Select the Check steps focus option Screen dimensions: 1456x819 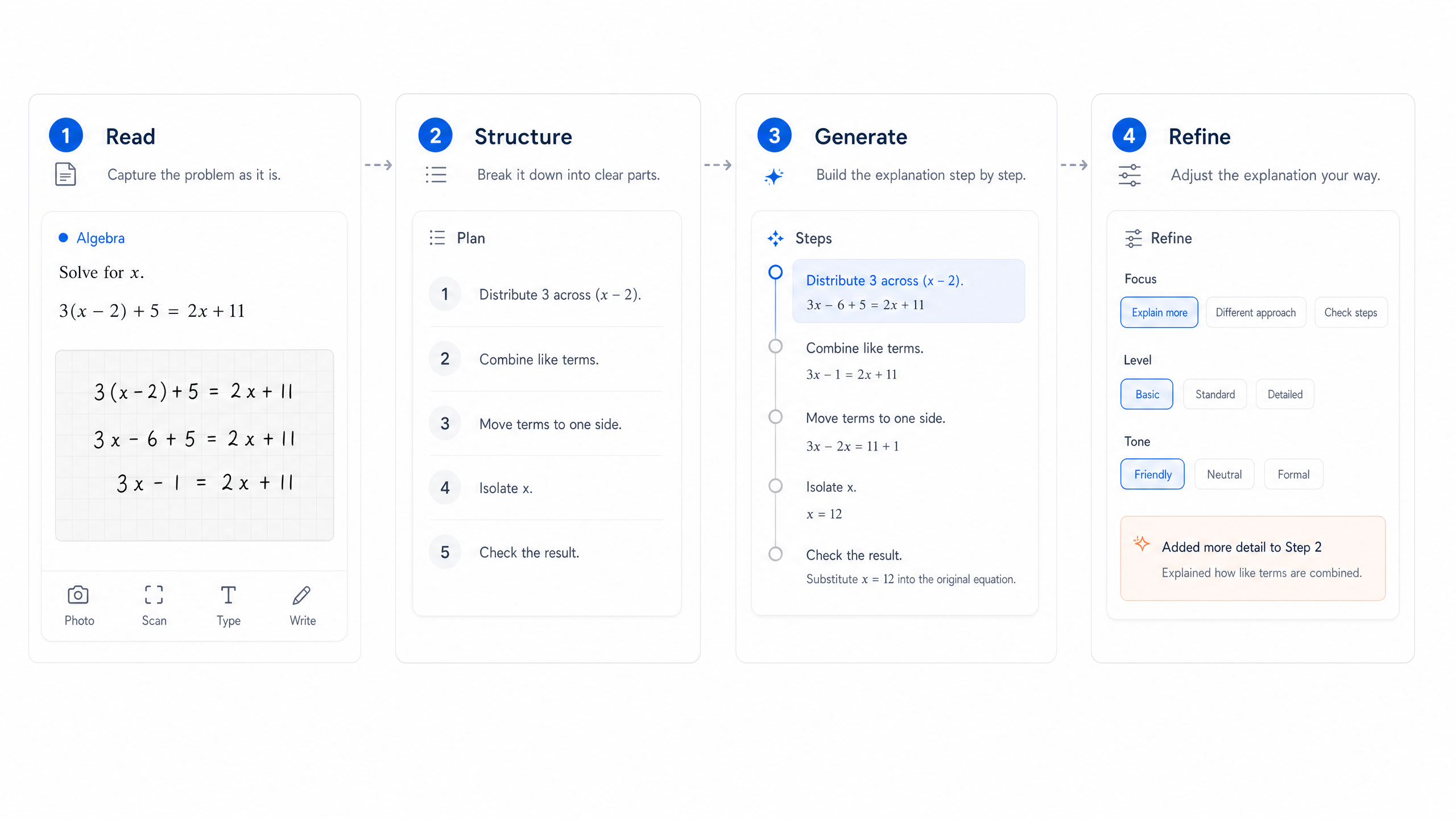1351,312
